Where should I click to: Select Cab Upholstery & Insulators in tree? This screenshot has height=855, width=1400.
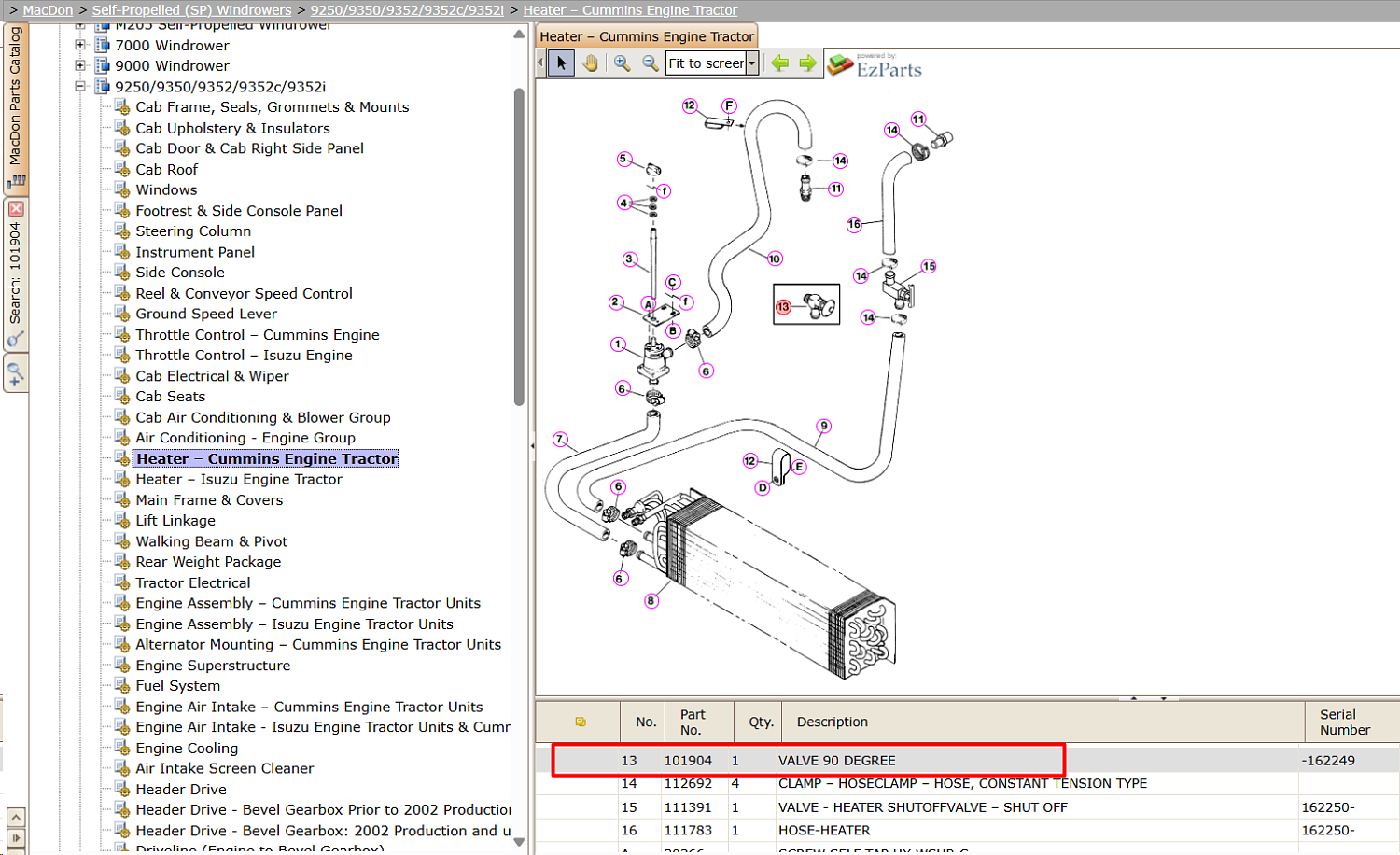pyautogui.click(x=232, y=128)
